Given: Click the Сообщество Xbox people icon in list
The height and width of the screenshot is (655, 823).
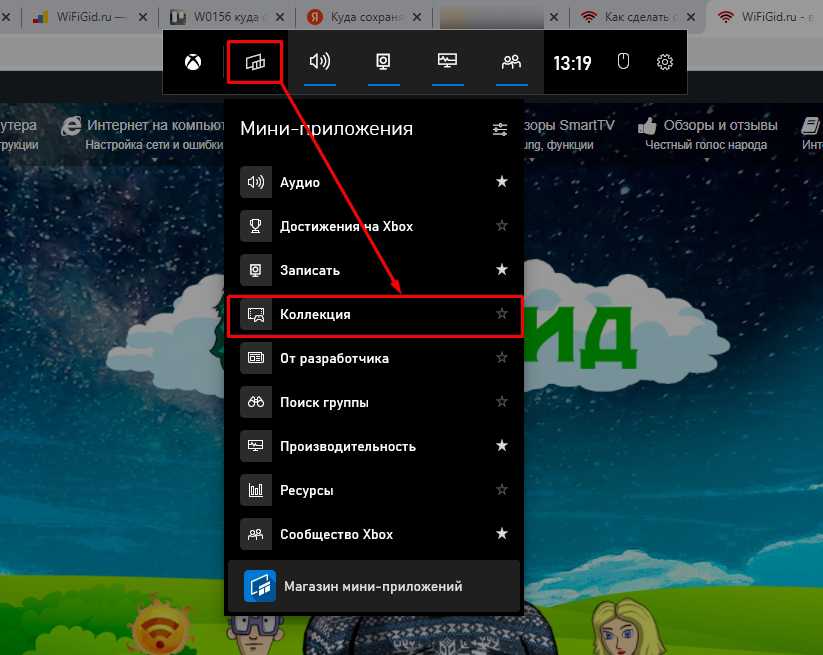Looking at the screenshot, I should click(x=256, y=534).
